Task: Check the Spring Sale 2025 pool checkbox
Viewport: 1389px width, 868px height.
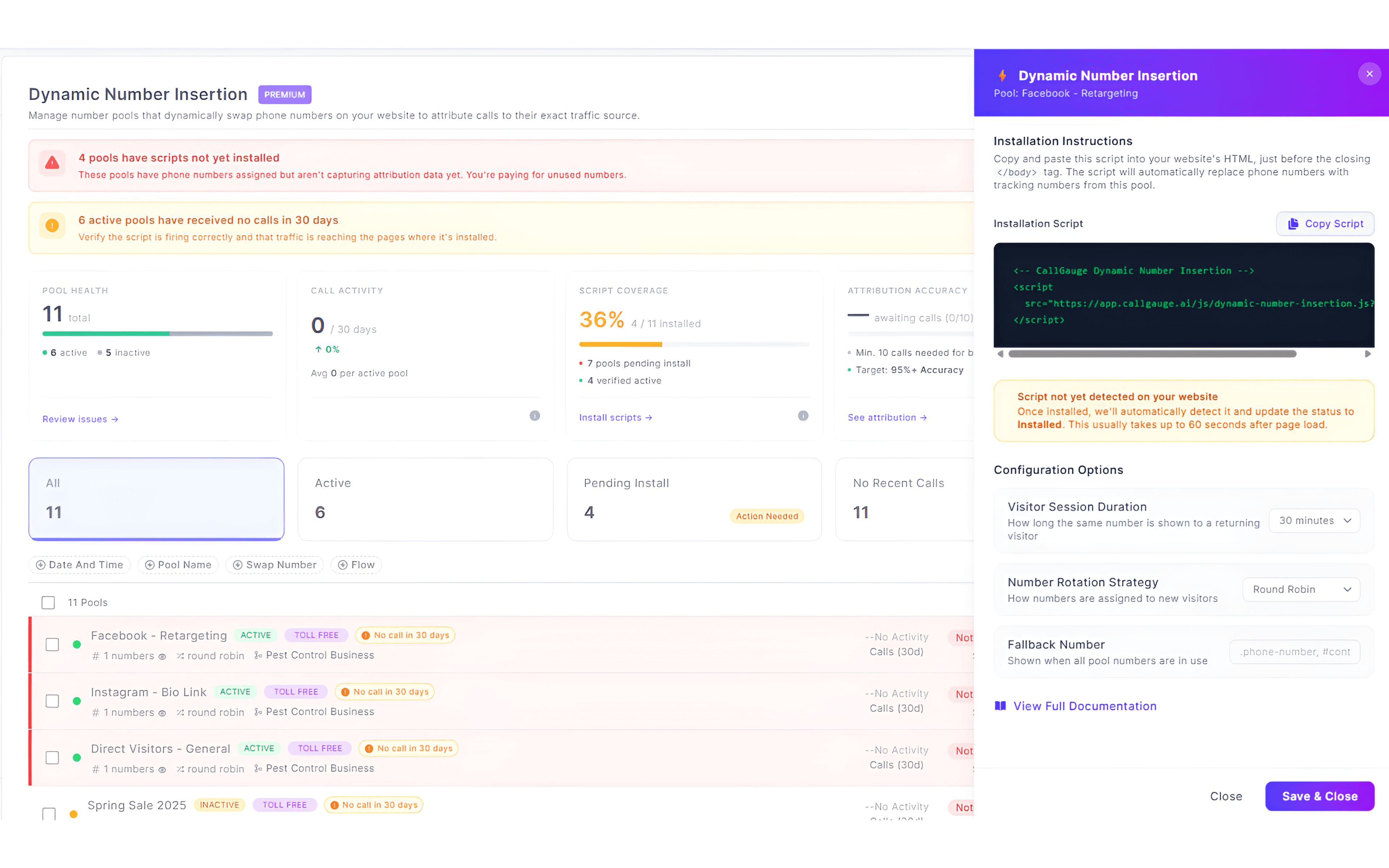Action: coord(49,813)
